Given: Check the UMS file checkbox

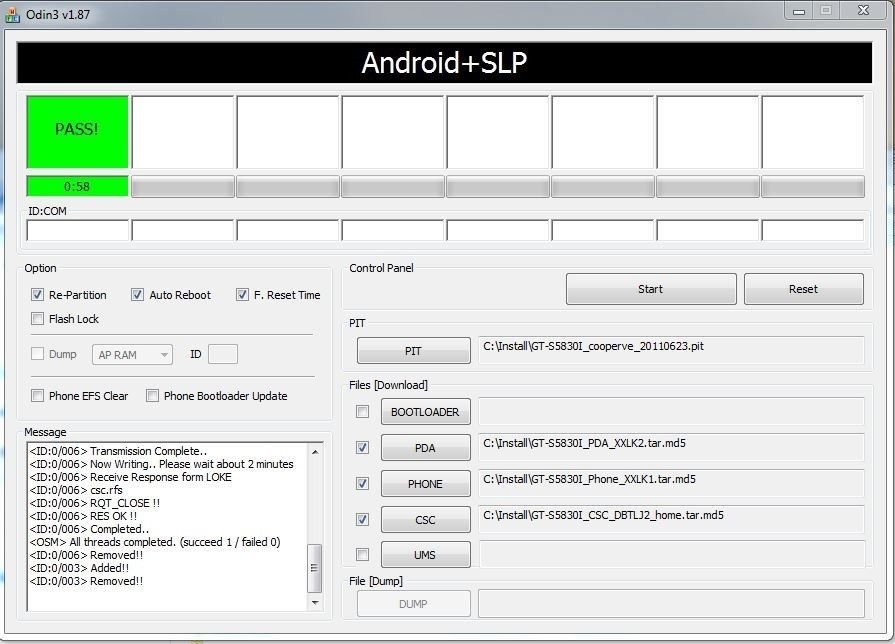Looking at the screenshot, I should pyautogui.click(x=362, y=554).
